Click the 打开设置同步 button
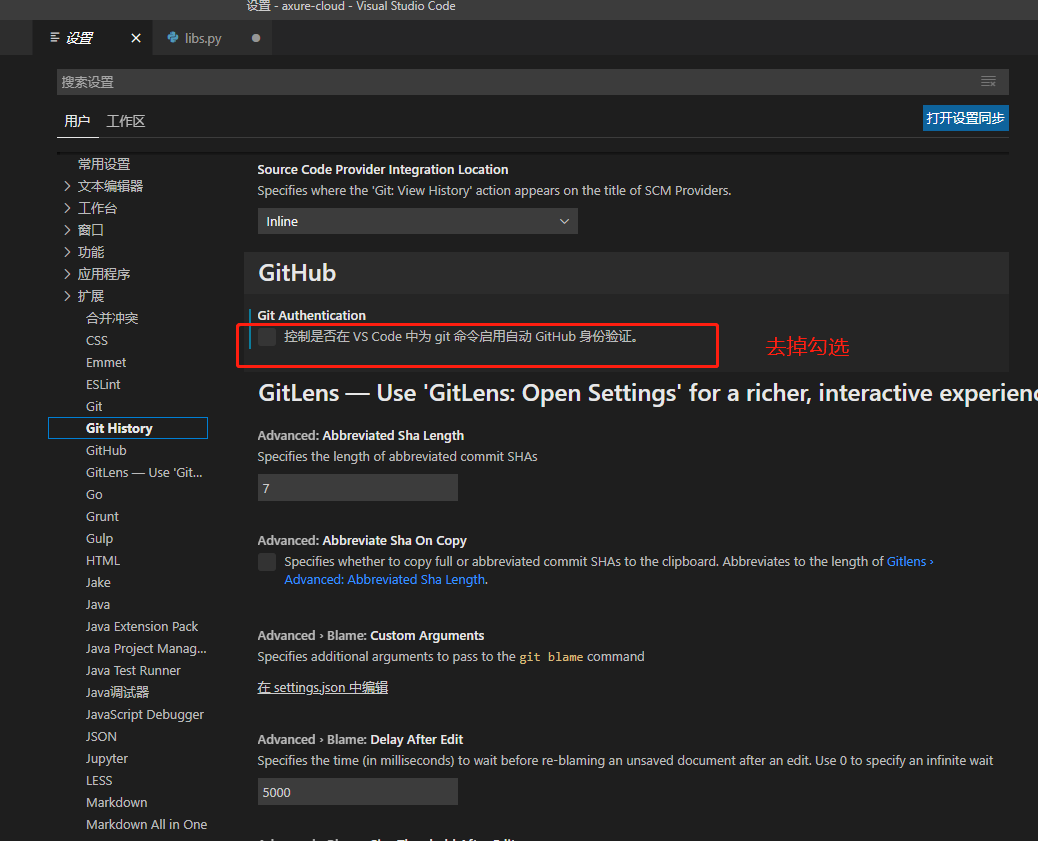The image size is (1038, 841). click(x=965, y=118)
